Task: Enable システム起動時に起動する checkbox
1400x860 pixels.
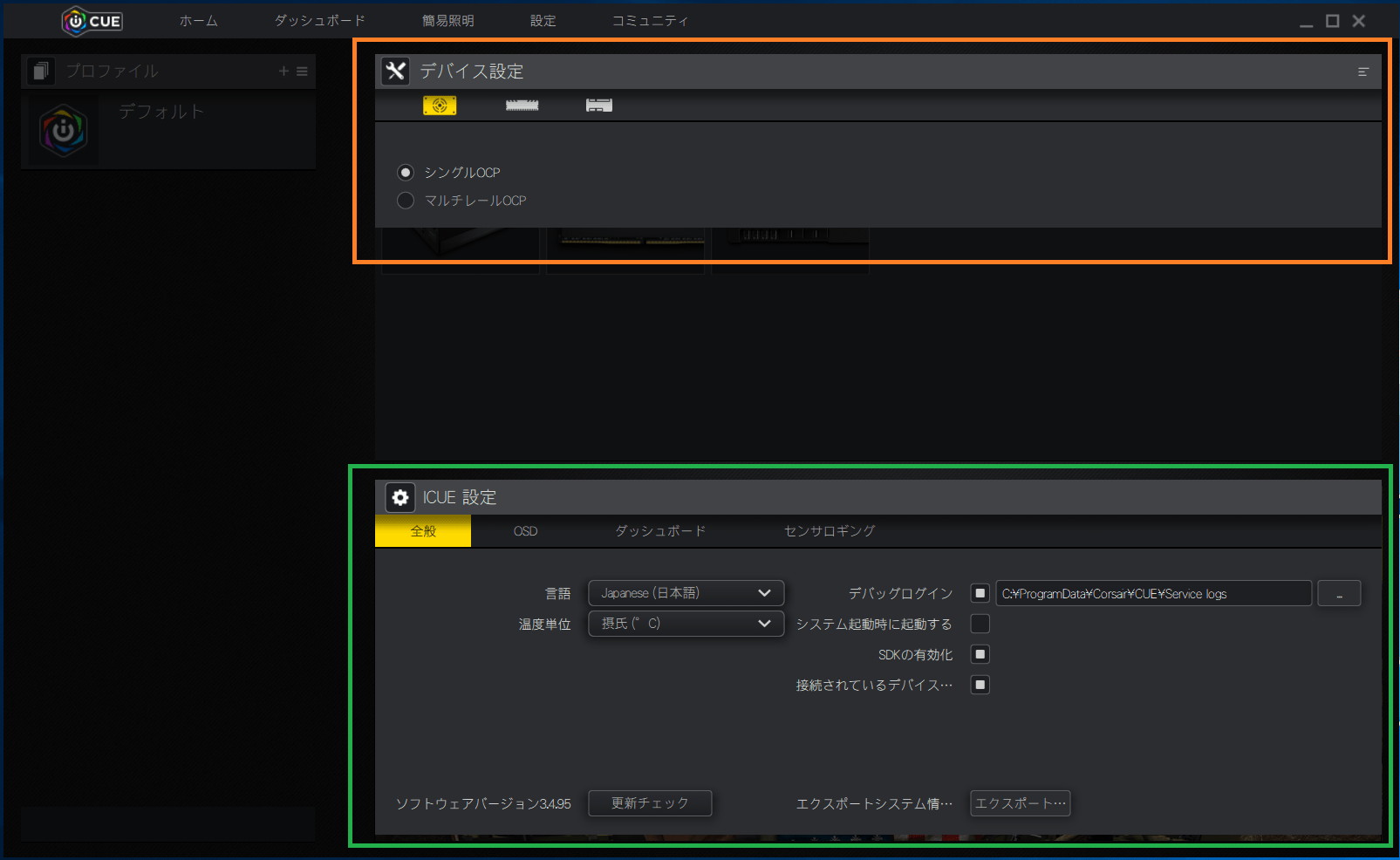Action: (x=980, y=624)
